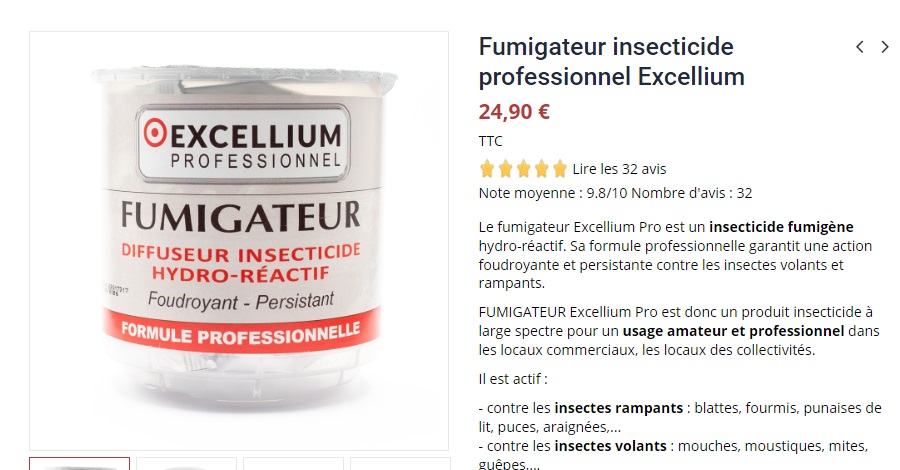Click the main fumigateur product image
900x470 pixels.
tap(239, 241)
